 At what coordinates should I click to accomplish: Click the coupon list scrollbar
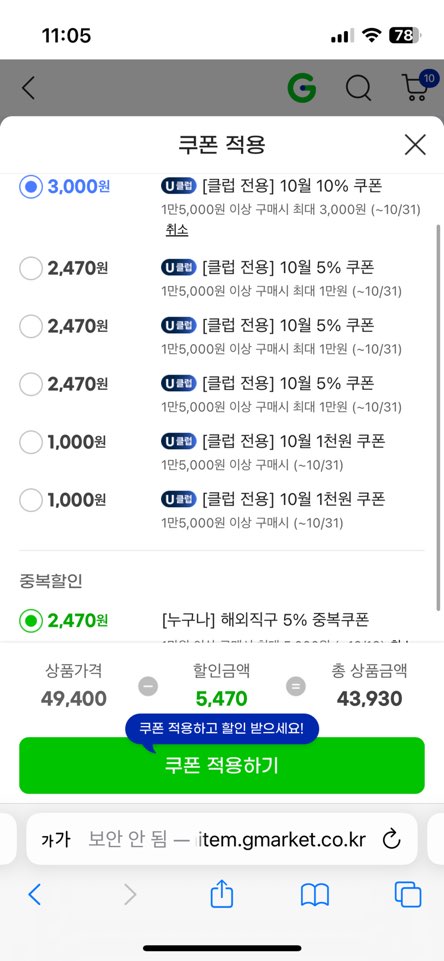(438, 417)
